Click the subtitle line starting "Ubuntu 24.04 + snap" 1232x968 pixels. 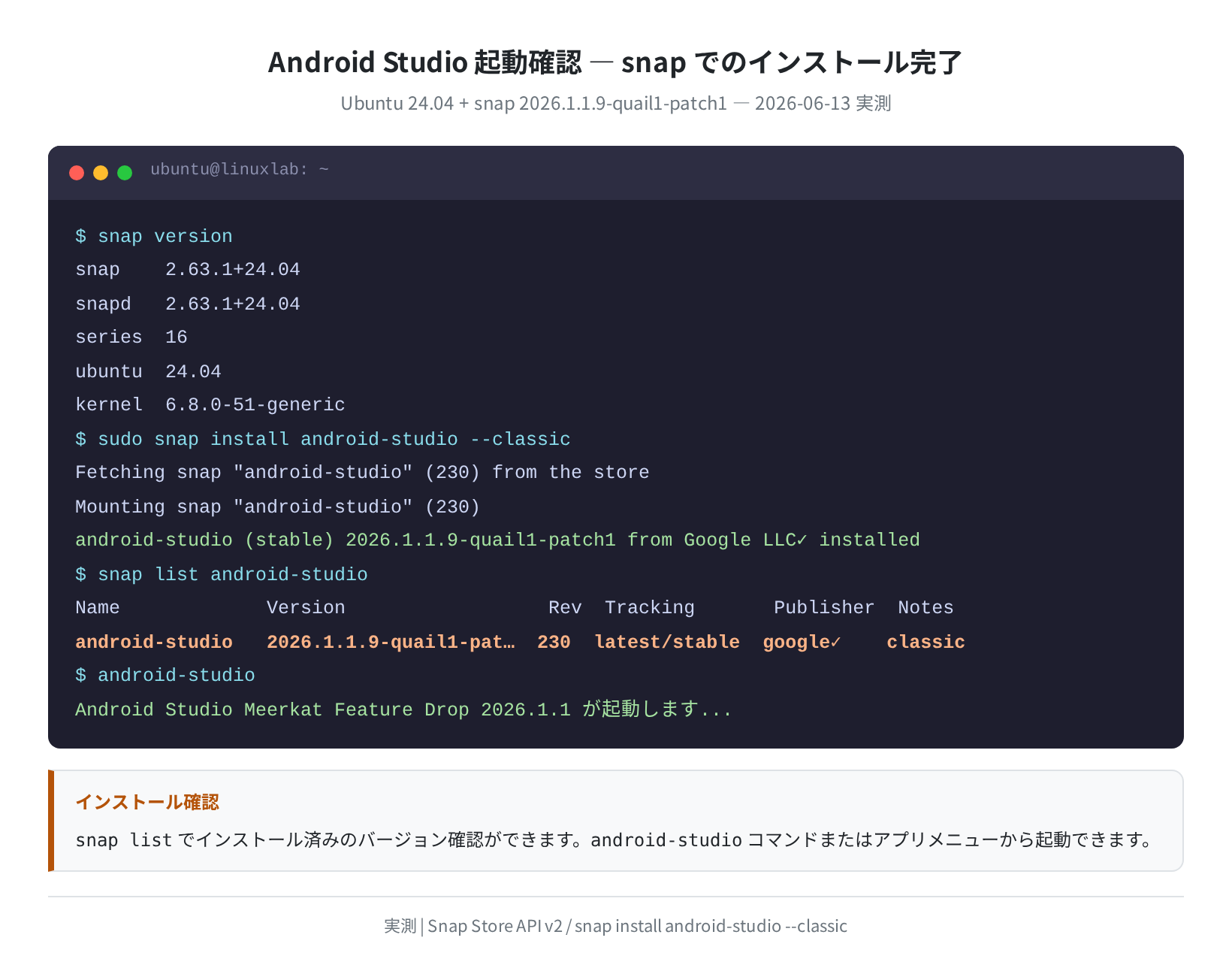pyautogui.click(x=616, y=103)
